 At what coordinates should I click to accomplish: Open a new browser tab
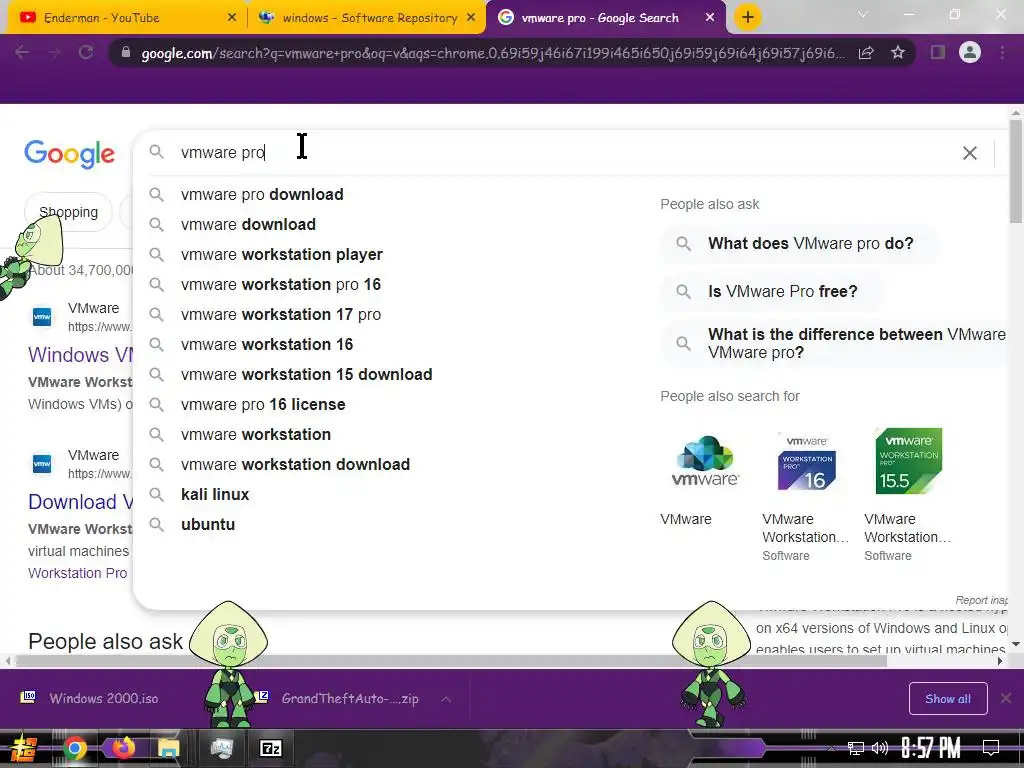pyautogui.click(x=748, y=18)
